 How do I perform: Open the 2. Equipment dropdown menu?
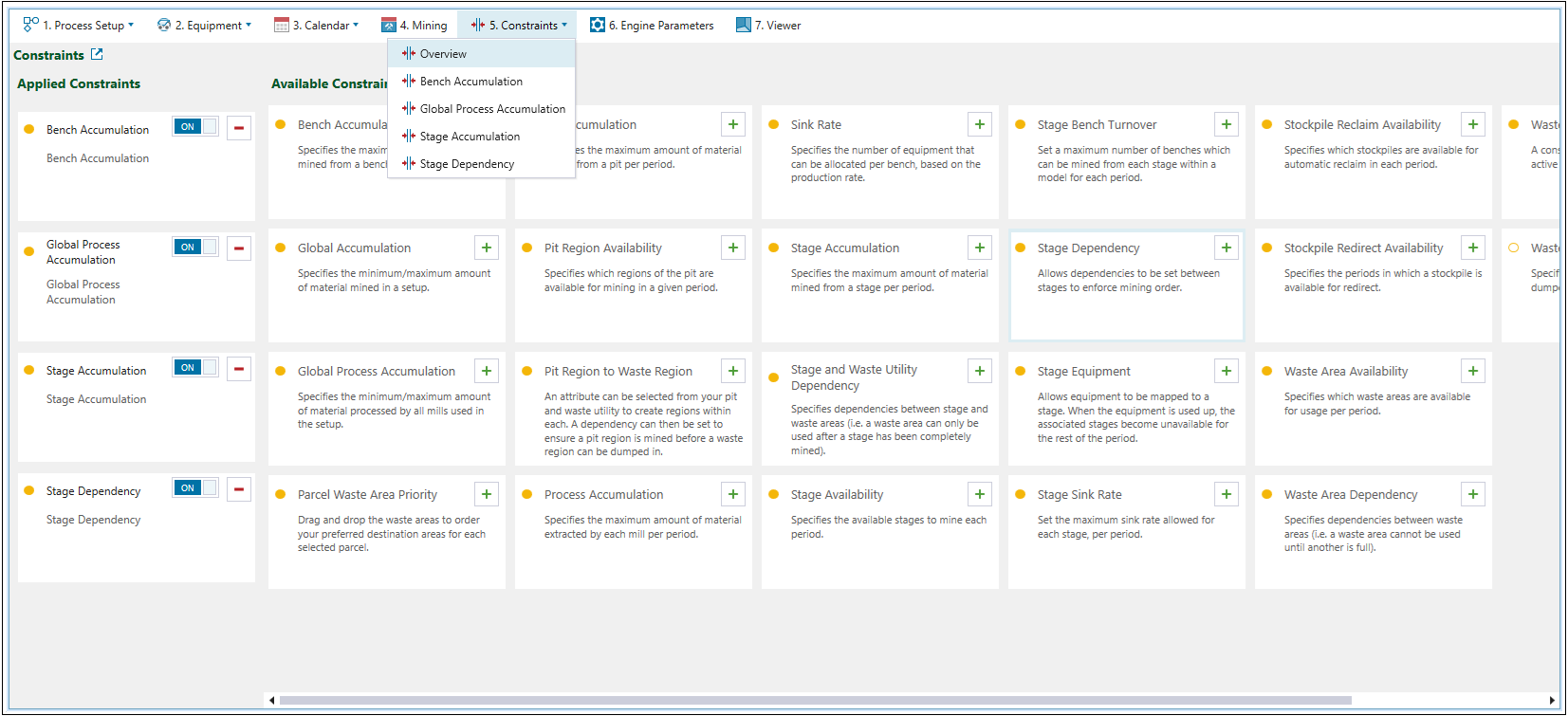coord(205,26)
